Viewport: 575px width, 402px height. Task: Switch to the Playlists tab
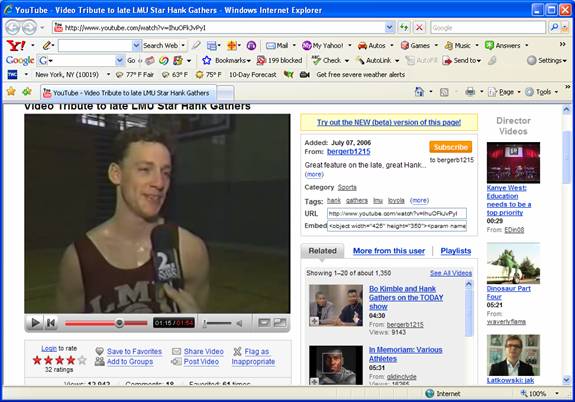(455, 251)
